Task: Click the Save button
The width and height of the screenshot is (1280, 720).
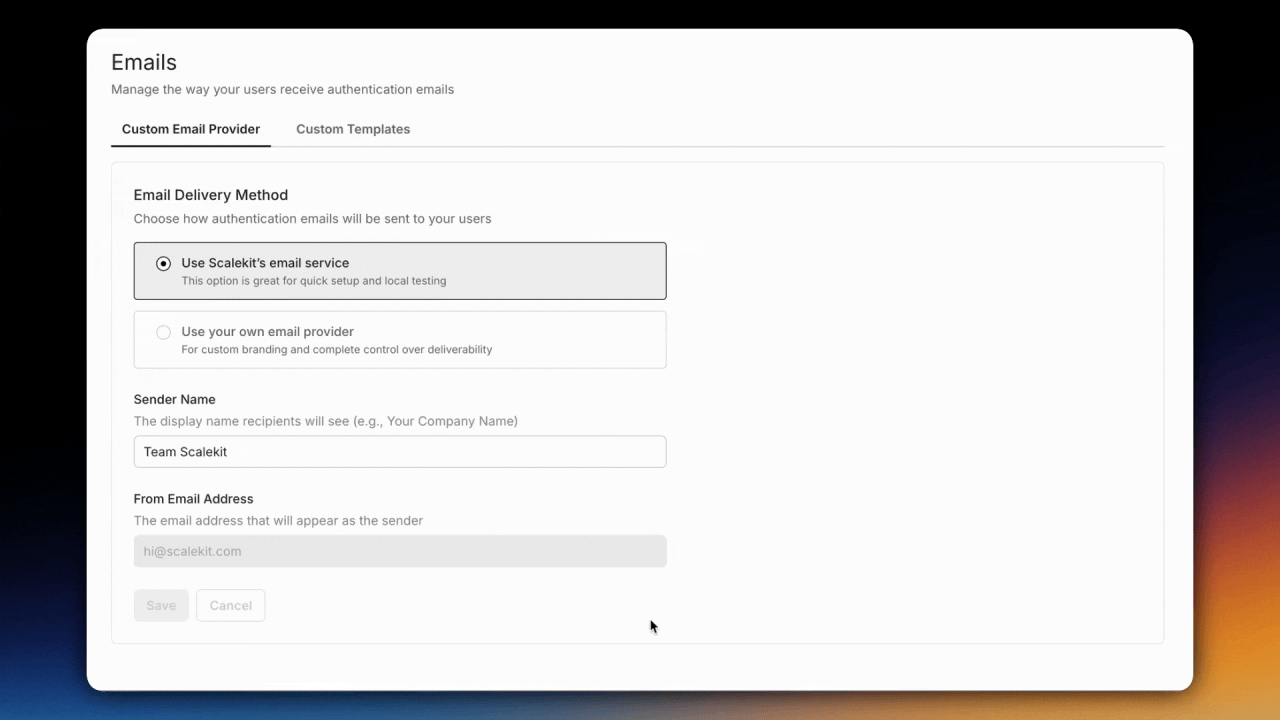Action: 161,605
